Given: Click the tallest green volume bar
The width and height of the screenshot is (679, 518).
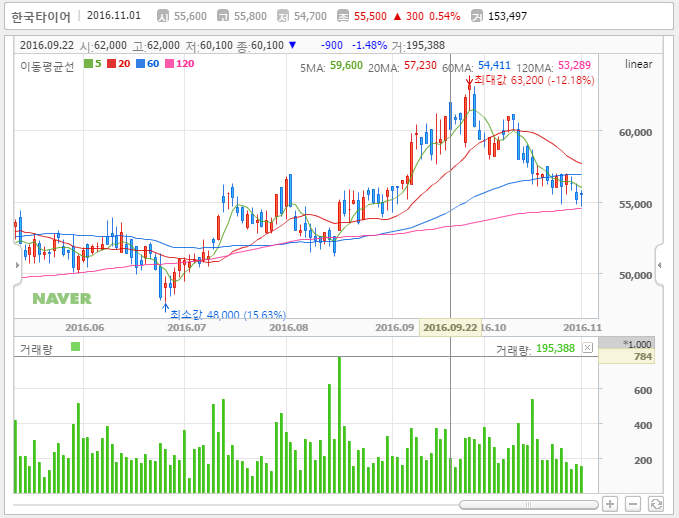Looking at the screenshot, I should click(340, 425).
